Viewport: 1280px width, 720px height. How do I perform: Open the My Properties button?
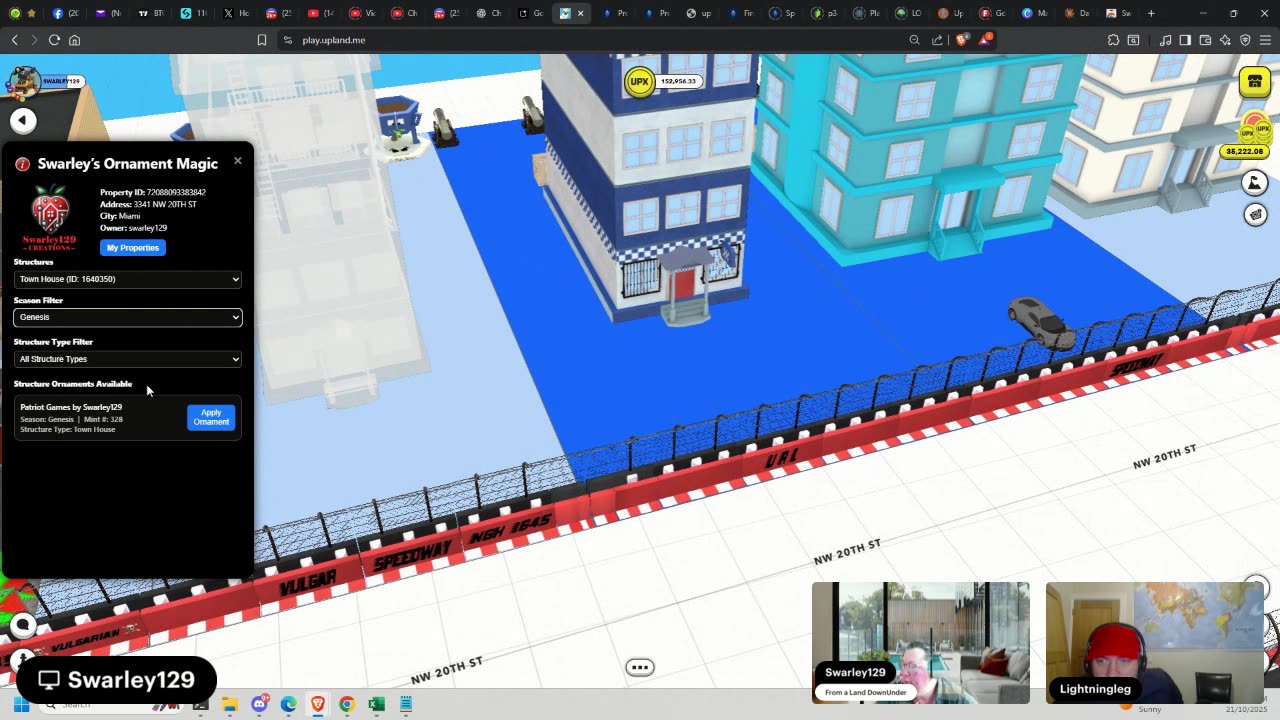click(x=133, y=247)
